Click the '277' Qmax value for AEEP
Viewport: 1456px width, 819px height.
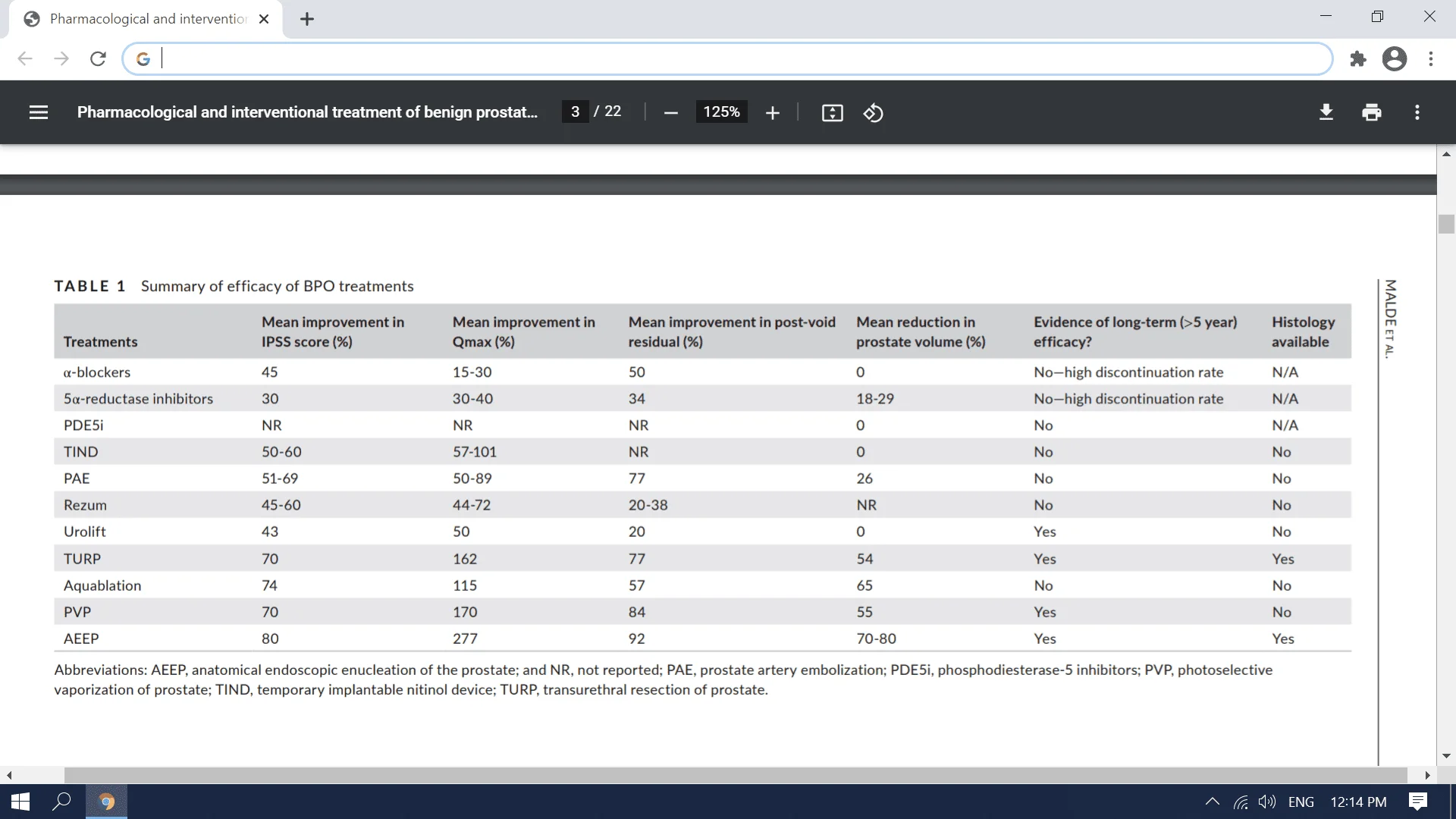[x=465, y=639]
